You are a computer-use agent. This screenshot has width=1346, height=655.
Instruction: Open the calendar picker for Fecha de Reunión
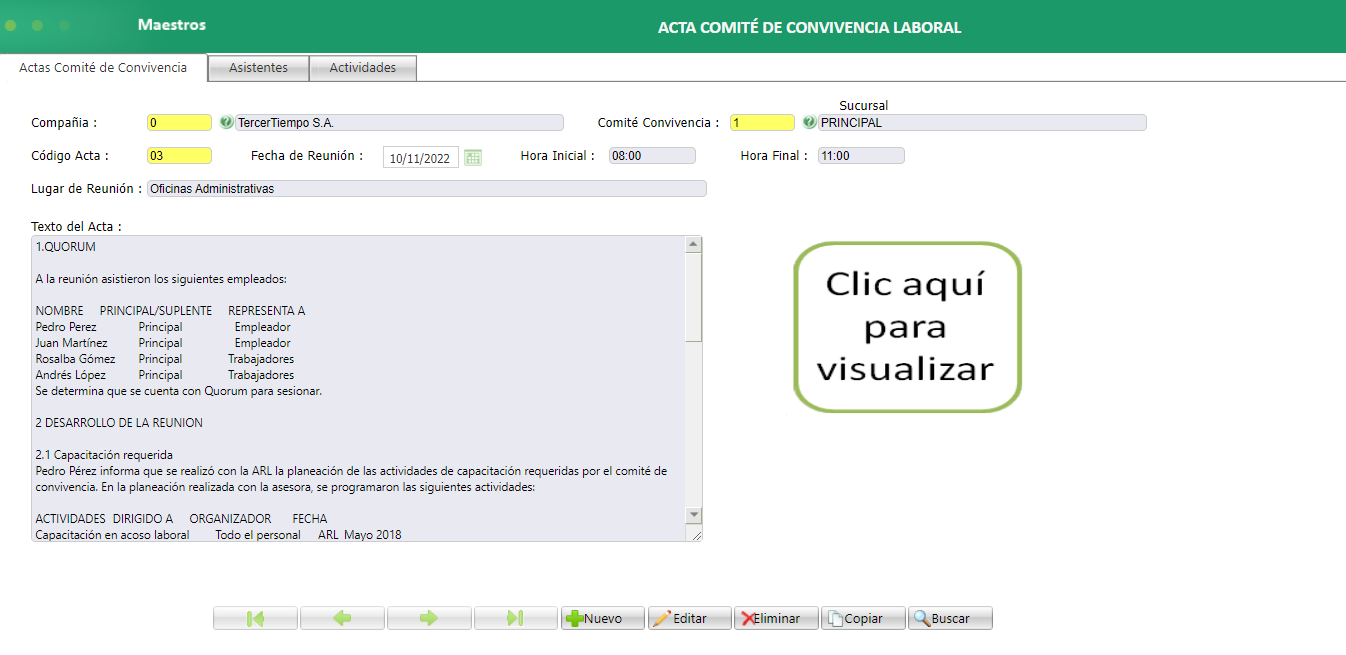coord(472,156)
